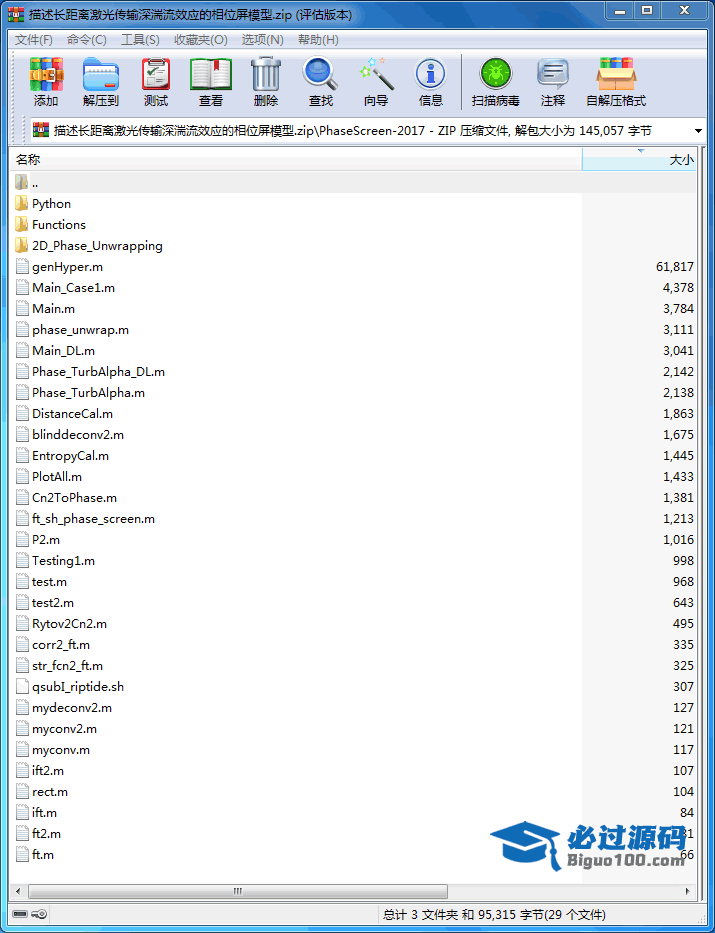Select the file Testing1.m
The width and height of the screenshot is (715, 933).
tap(63, 561)
